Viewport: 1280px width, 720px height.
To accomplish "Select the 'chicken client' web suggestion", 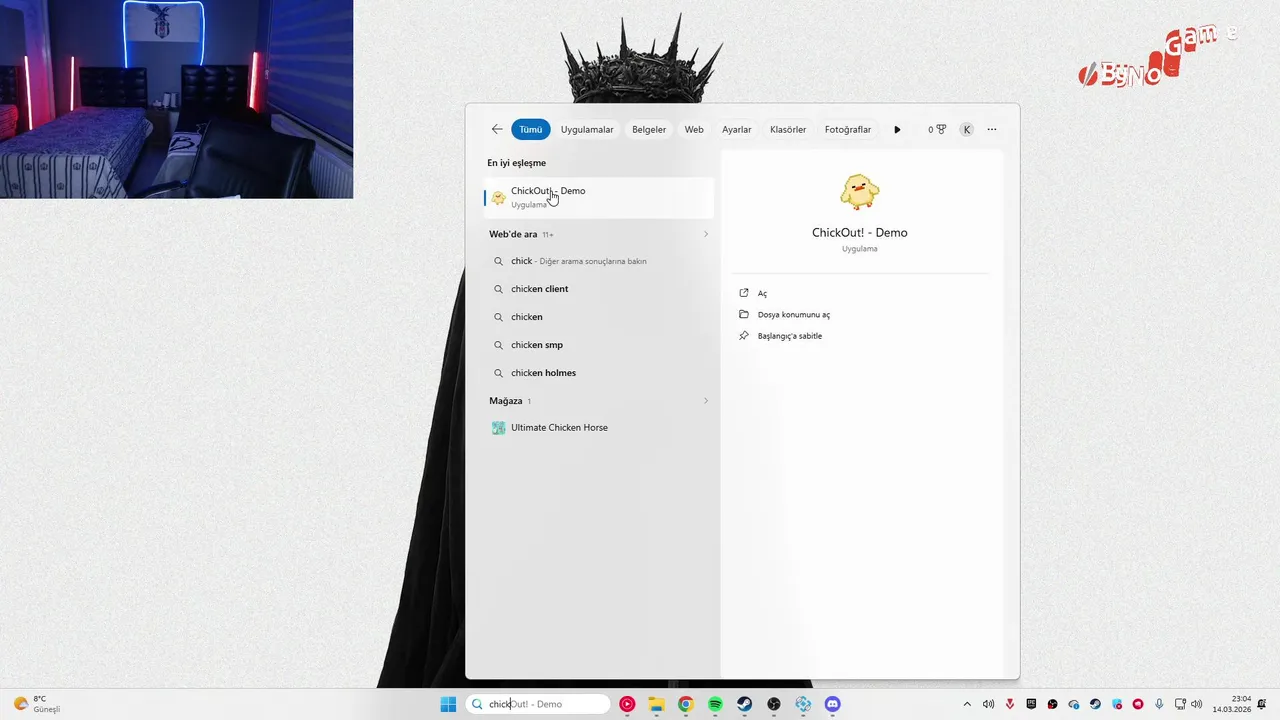I will pos(599,289).
